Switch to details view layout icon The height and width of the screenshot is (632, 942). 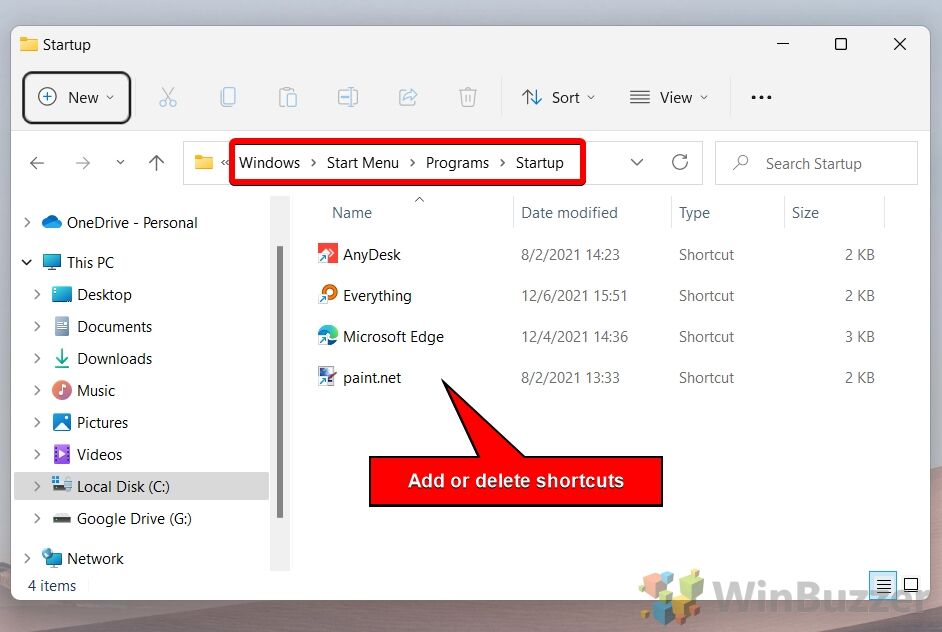coord(883,585)
